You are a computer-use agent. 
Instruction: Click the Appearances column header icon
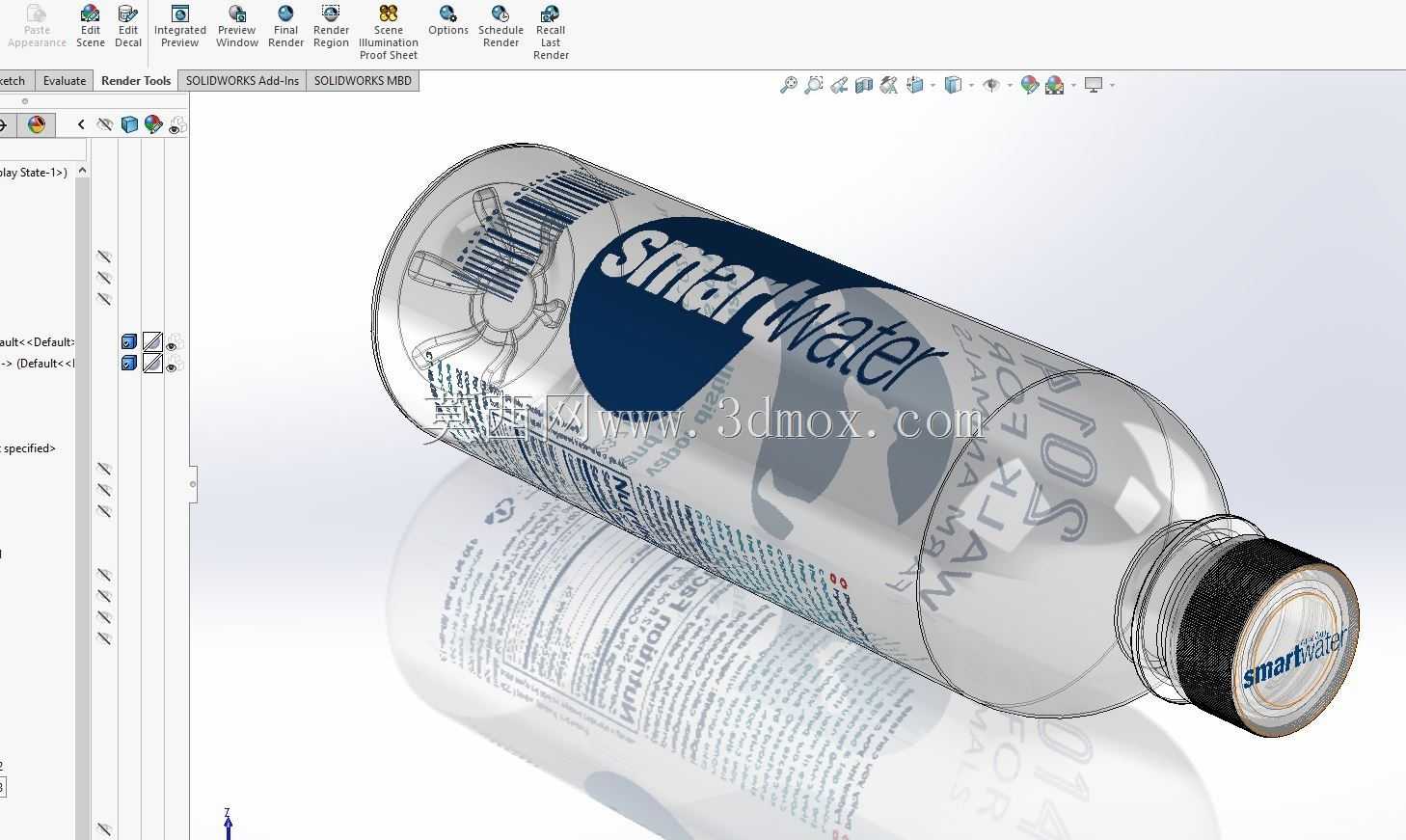pyautogui.click(x=153, y=124)
